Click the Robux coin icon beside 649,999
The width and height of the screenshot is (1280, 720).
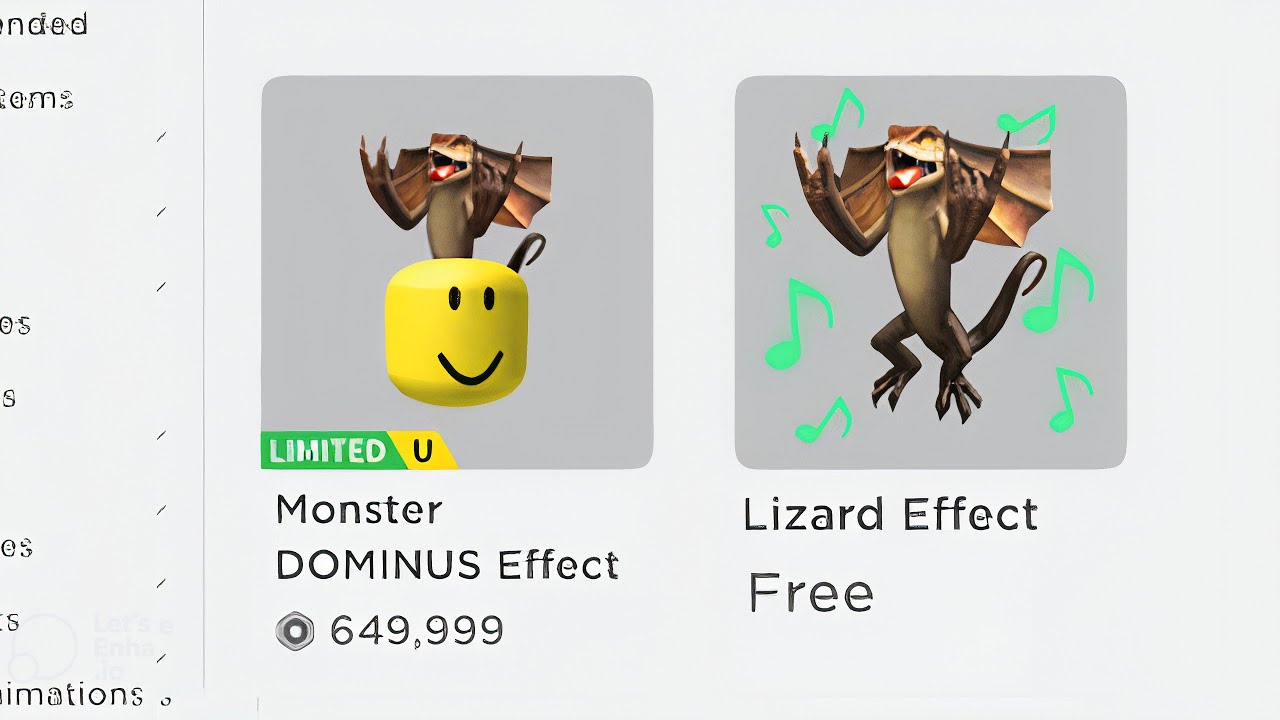coord(295,631)
